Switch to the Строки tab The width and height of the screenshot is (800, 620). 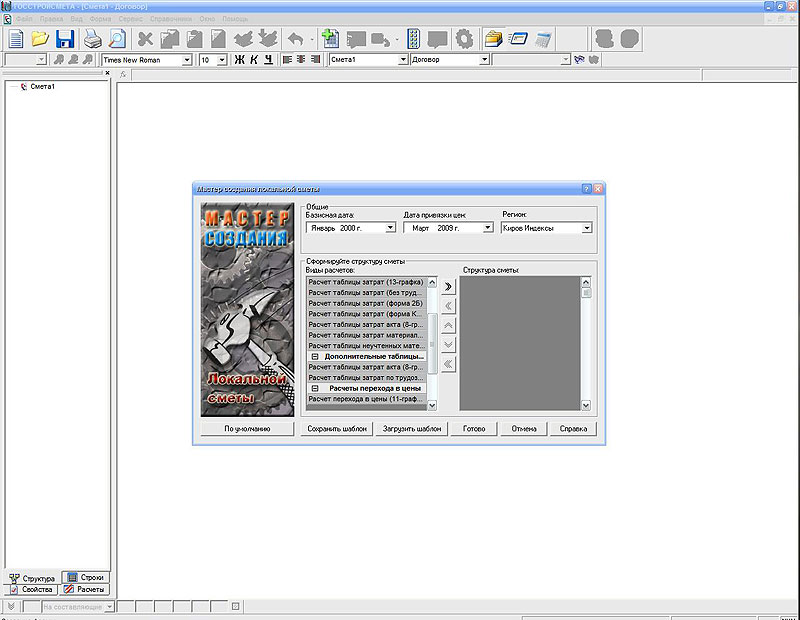tap(84, 578)
